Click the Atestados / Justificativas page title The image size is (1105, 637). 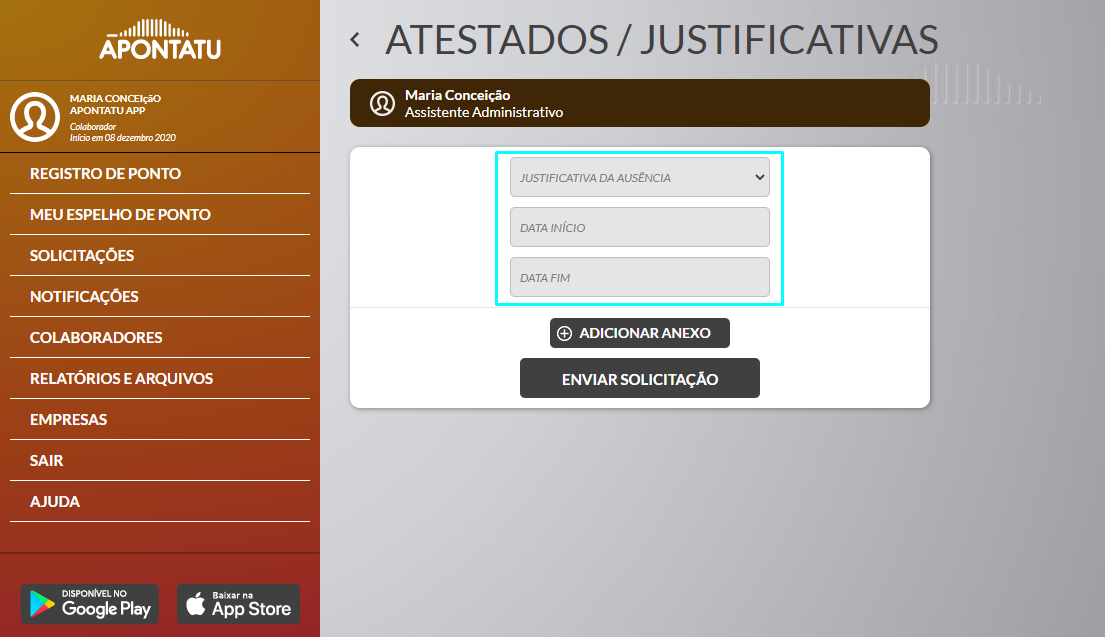pos(662,40)
